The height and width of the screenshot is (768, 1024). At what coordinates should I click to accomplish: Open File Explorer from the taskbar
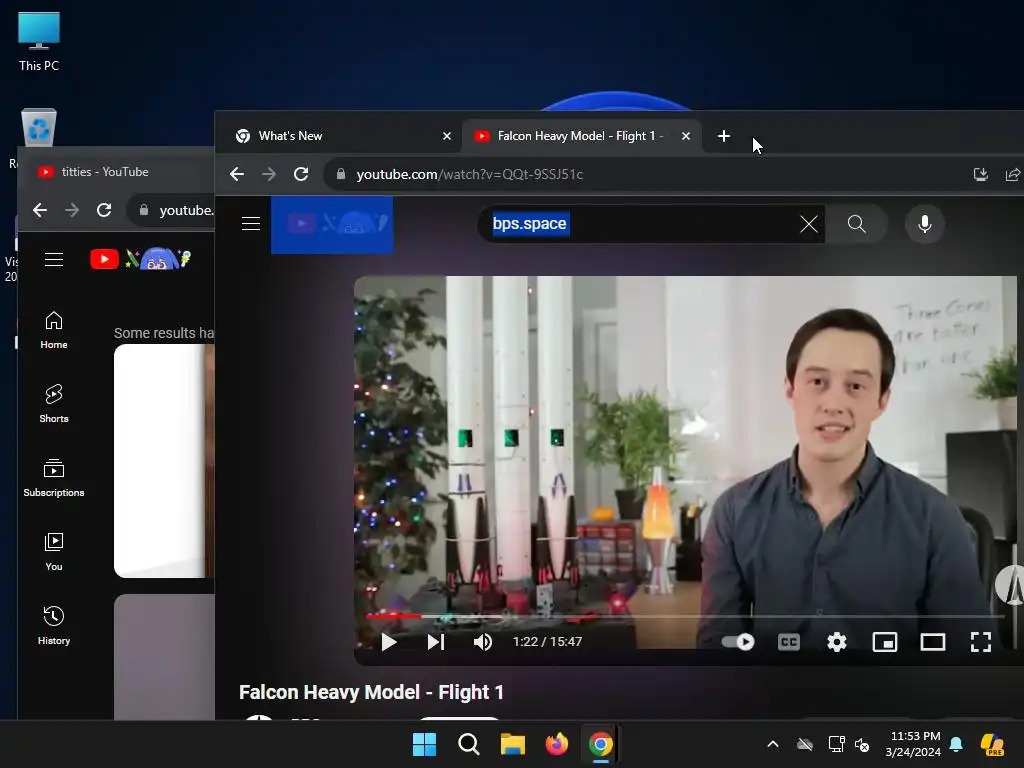513,744
